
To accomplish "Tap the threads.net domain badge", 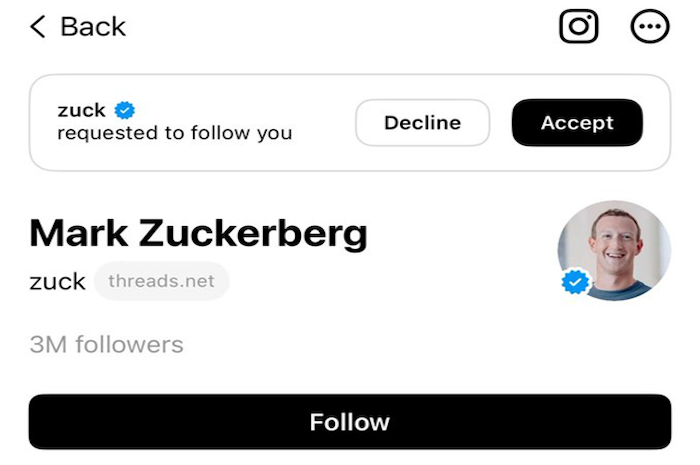I will [x=161, y=281].
